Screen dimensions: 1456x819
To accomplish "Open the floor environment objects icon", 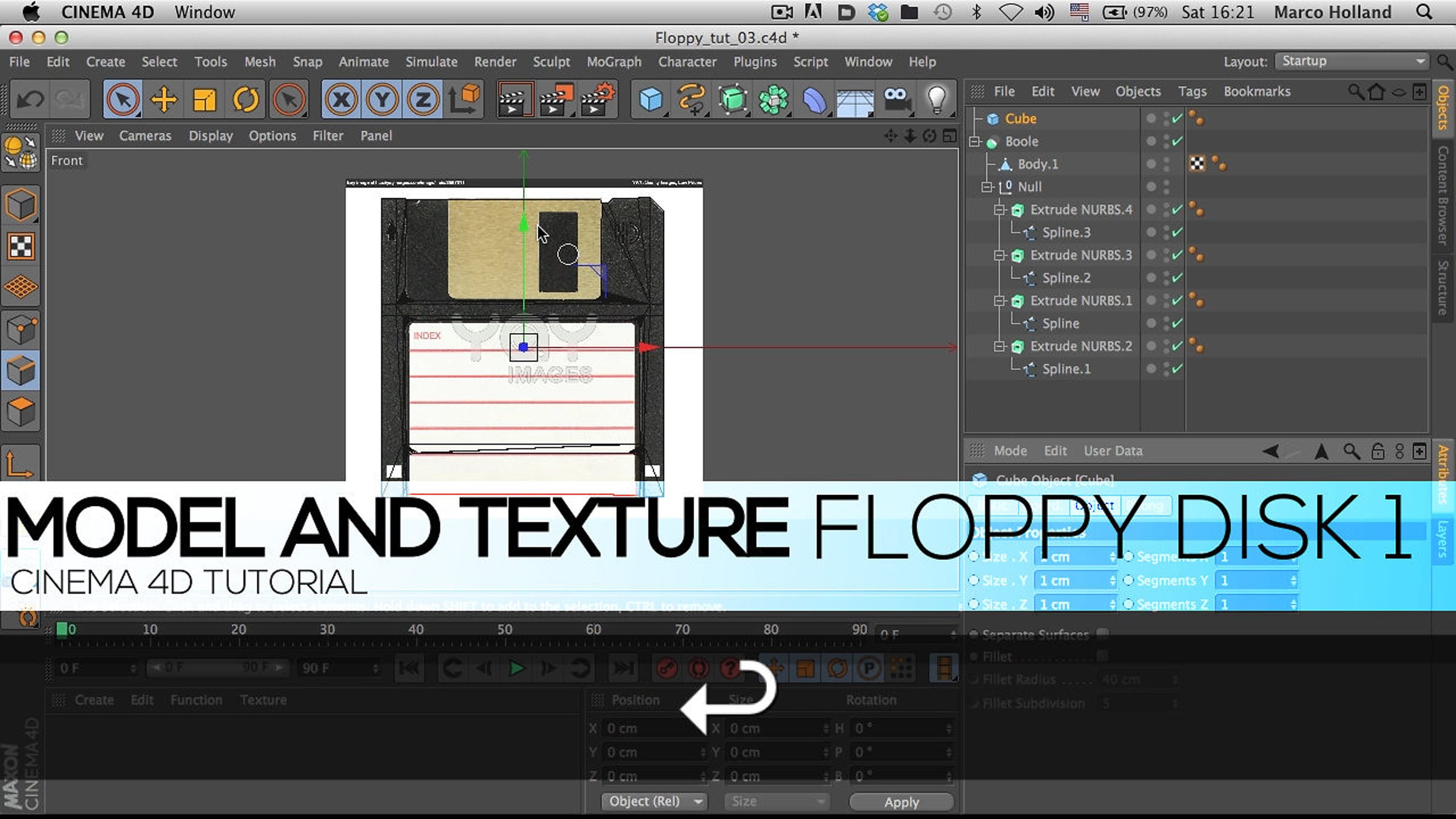I will click(x=855, y=99).
